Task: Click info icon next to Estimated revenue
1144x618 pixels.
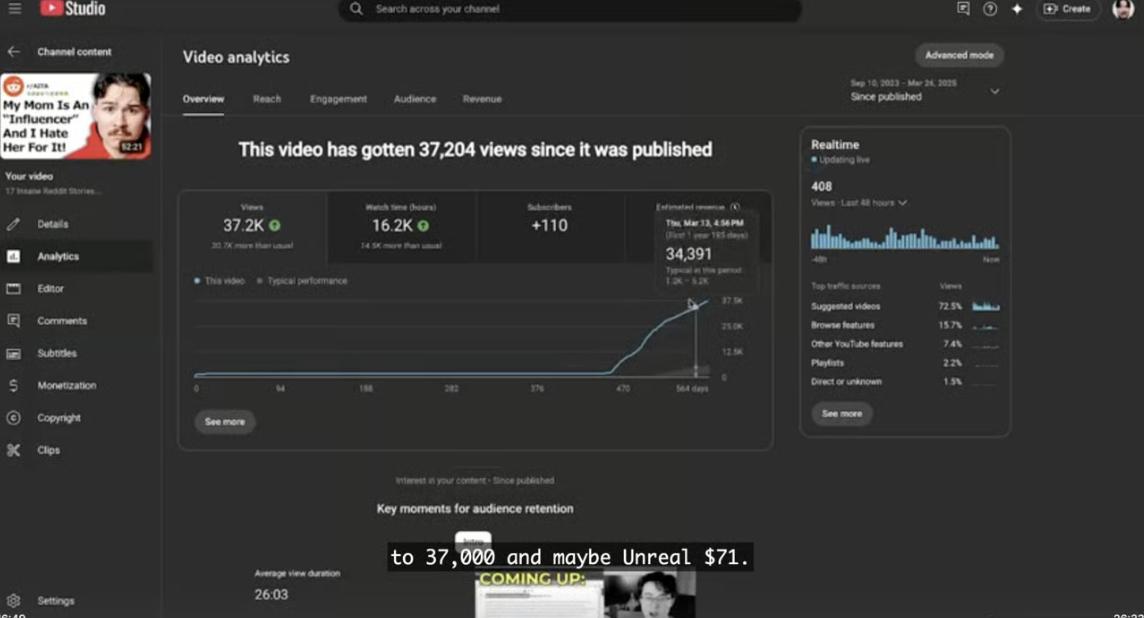Action: tap(735, 207)
